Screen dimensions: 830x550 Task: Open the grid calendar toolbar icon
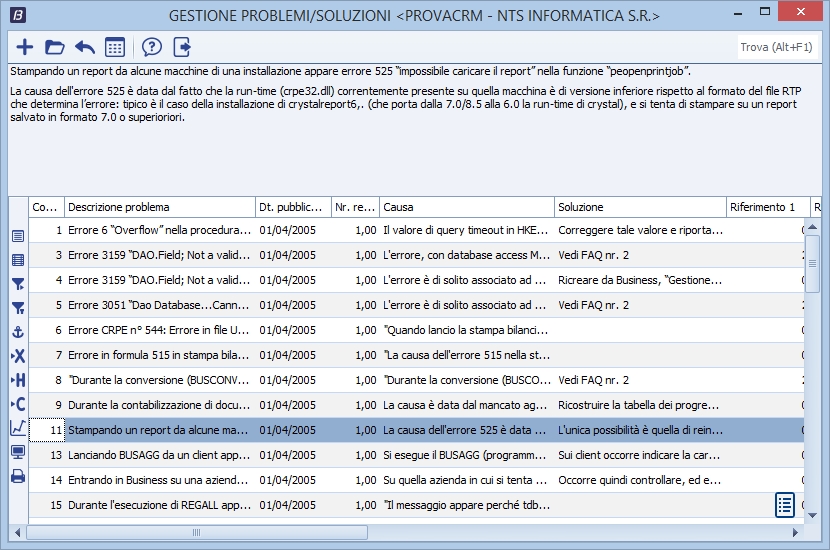pyautogui.click(x=115, y=47)
